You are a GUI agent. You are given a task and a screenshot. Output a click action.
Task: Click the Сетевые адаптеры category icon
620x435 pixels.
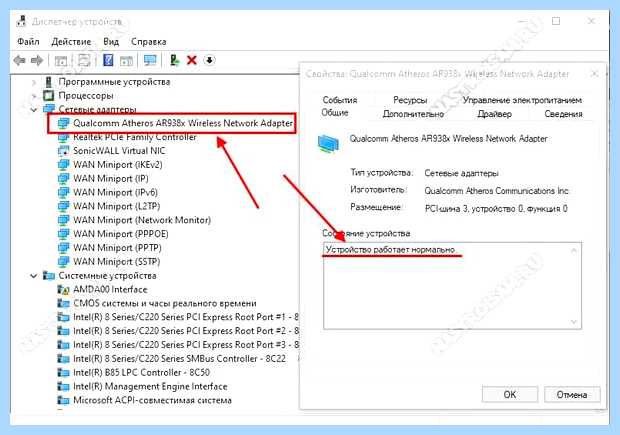[x=49, y=109]
